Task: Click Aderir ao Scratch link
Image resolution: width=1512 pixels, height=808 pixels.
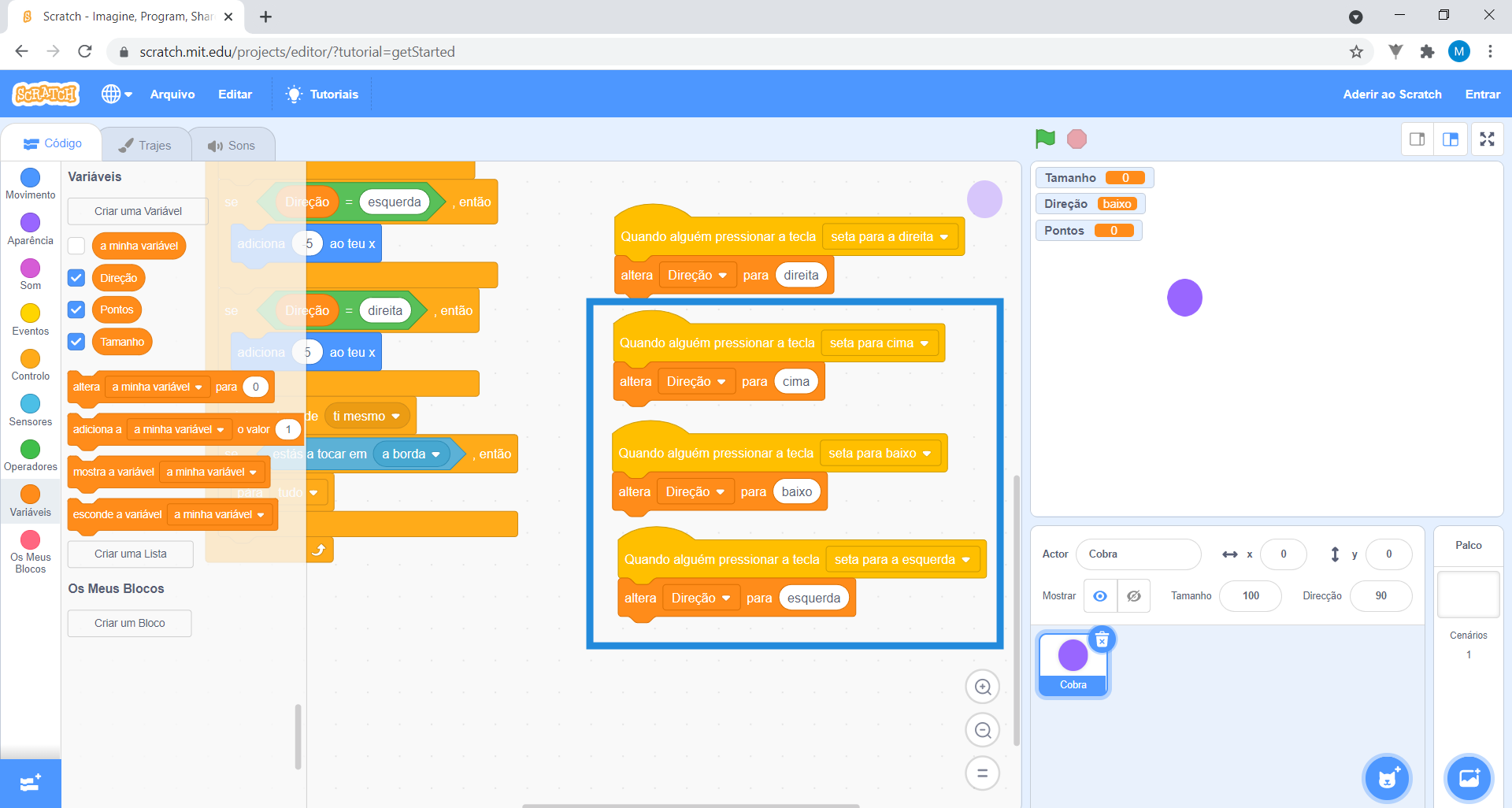Action: coord(1392,94)
